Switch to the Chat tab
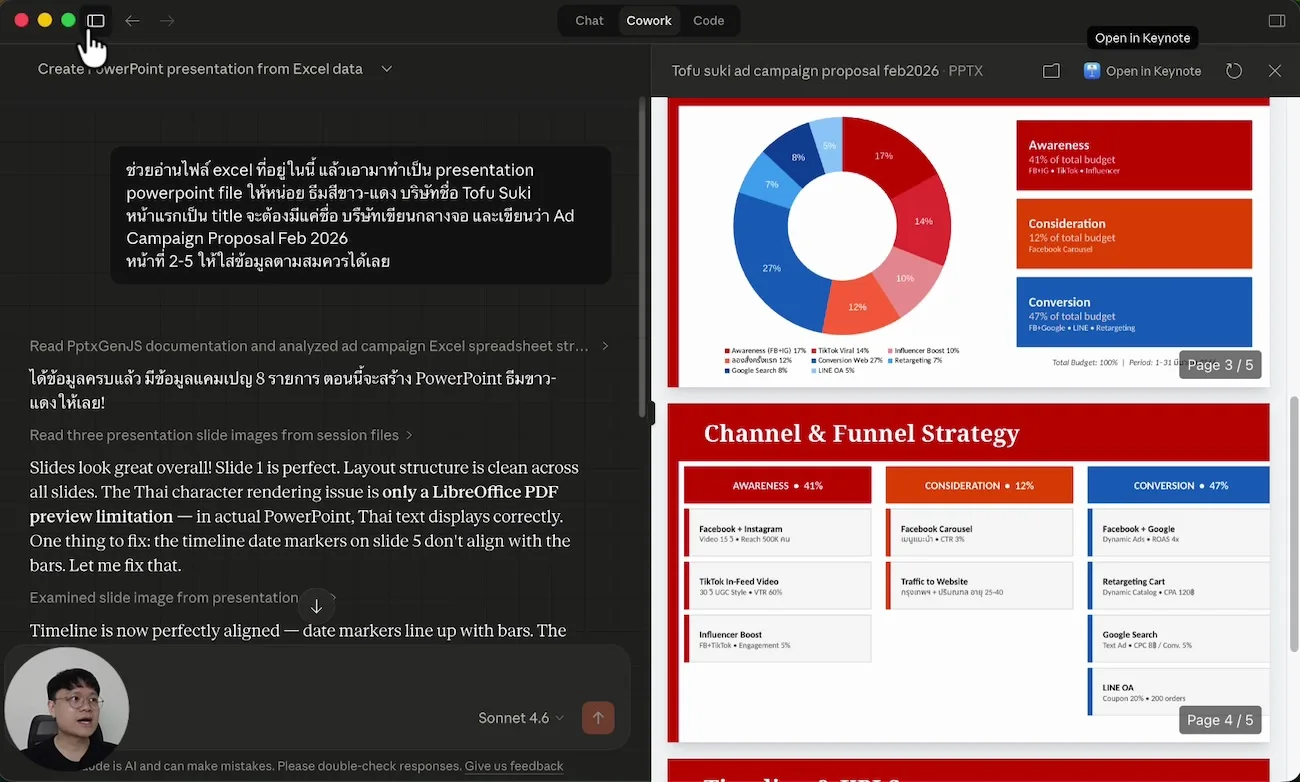The height and width of the screenshot is (782, 1300). (589, 20)
